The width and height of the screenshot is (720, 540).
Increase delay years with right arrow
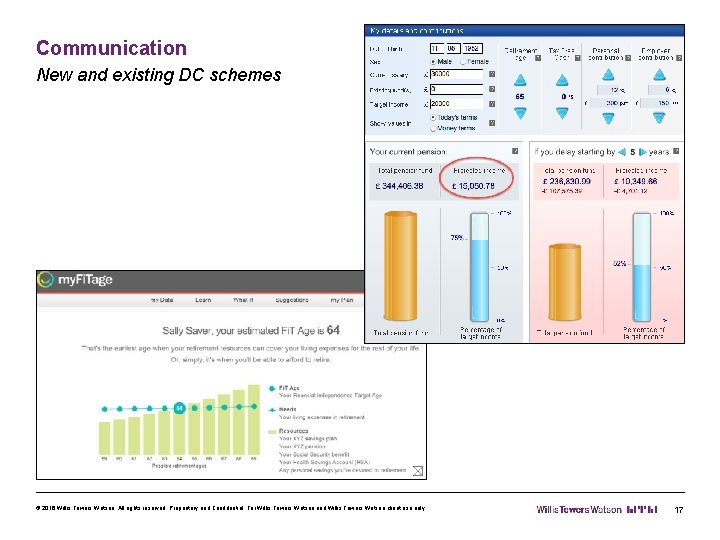coord(642,152)
